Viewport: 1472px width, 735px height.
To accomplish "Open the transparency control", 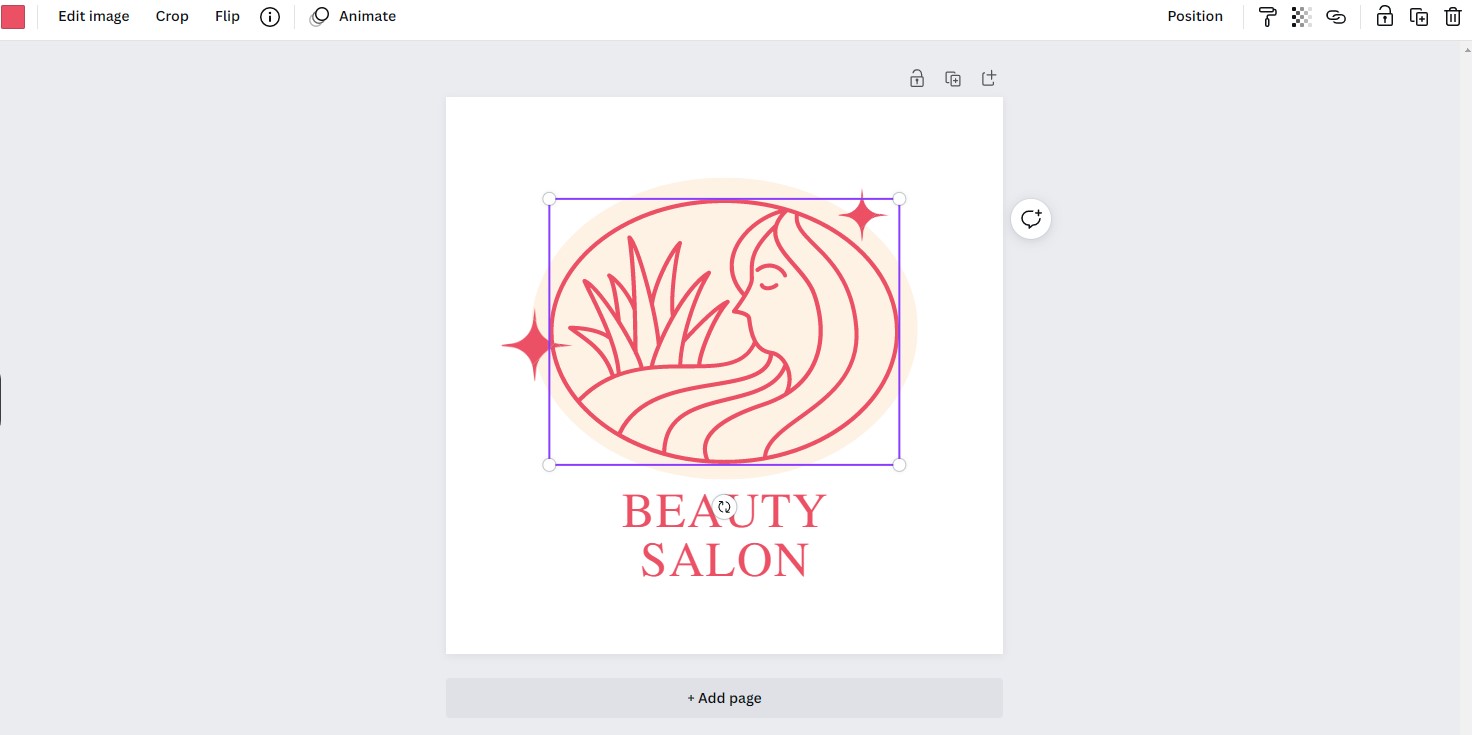I will [x=1301, y=16].
